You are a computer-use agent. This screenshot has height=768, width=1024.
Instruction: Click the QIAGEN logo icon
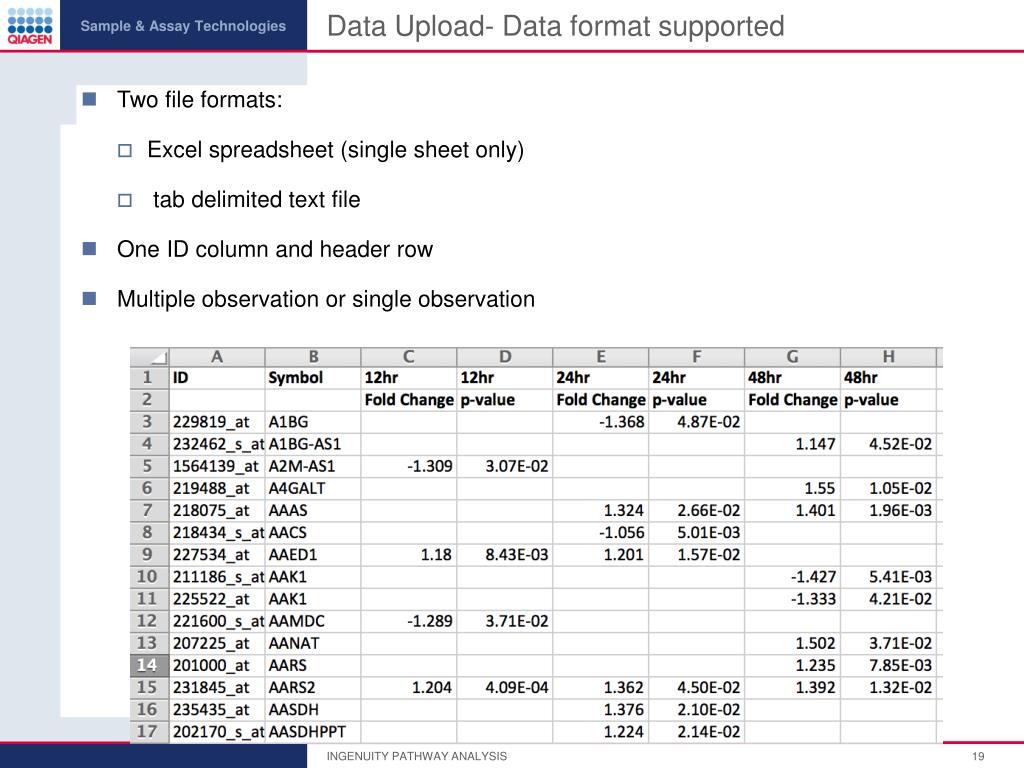tap(29, 25)
